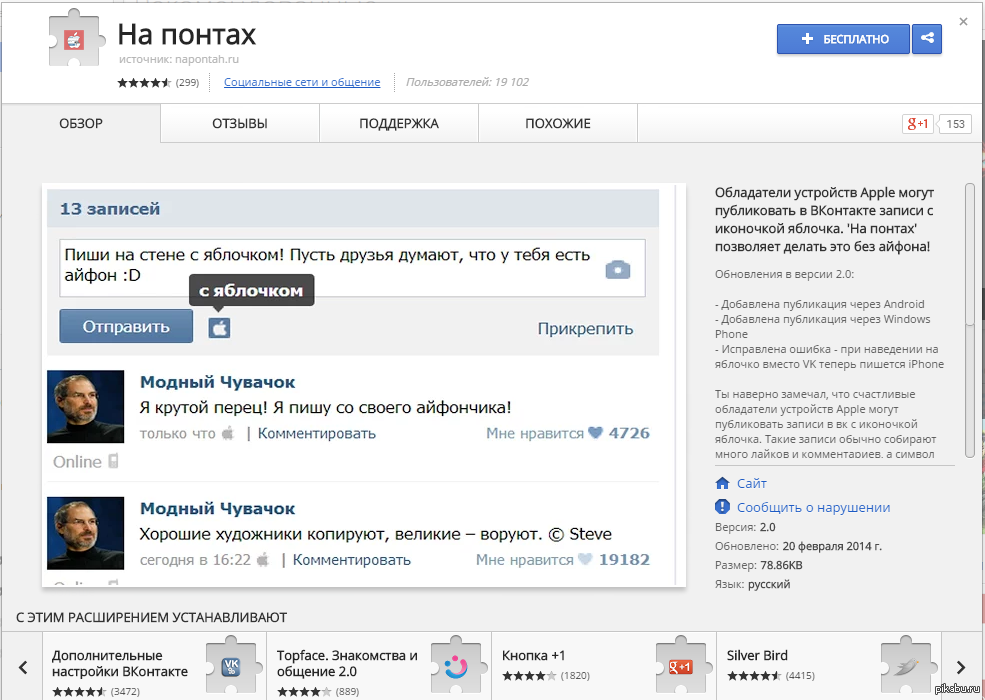Screen dimensions: 985x700
Task: Click the Topface. Знакомства и общение 2.0 title
Action: [x=347, y=664]
